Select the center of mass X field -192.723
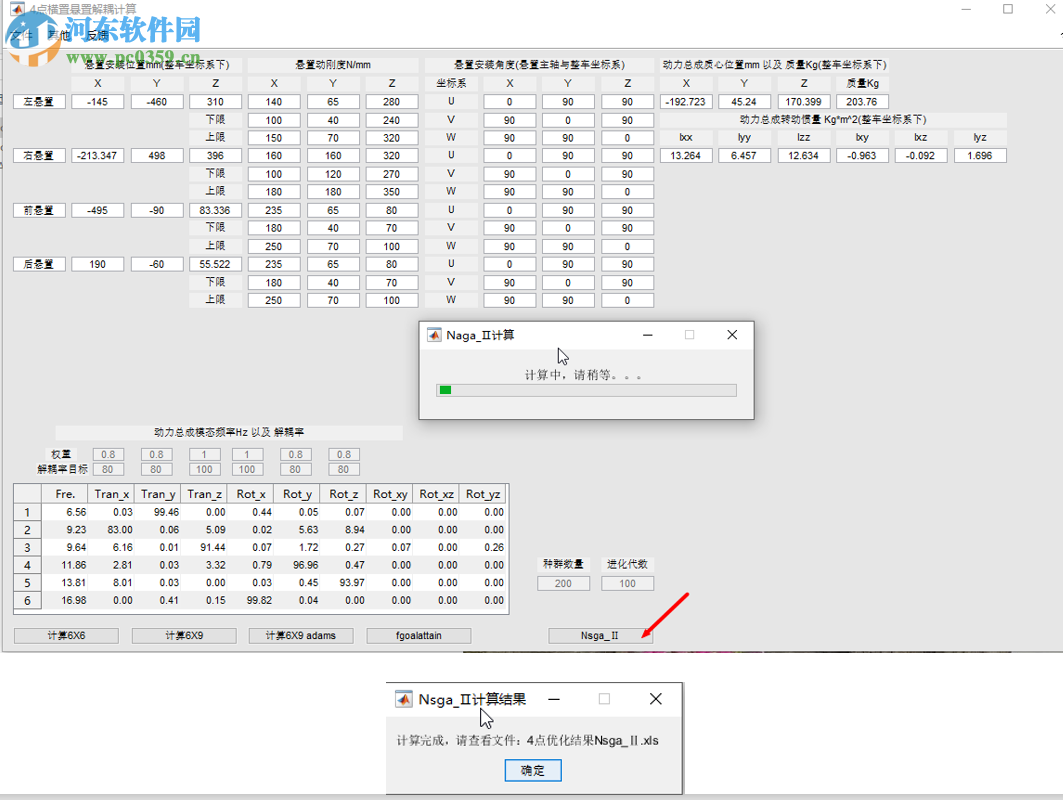This screenshot has width=1063, height=800. coord(686,102)
